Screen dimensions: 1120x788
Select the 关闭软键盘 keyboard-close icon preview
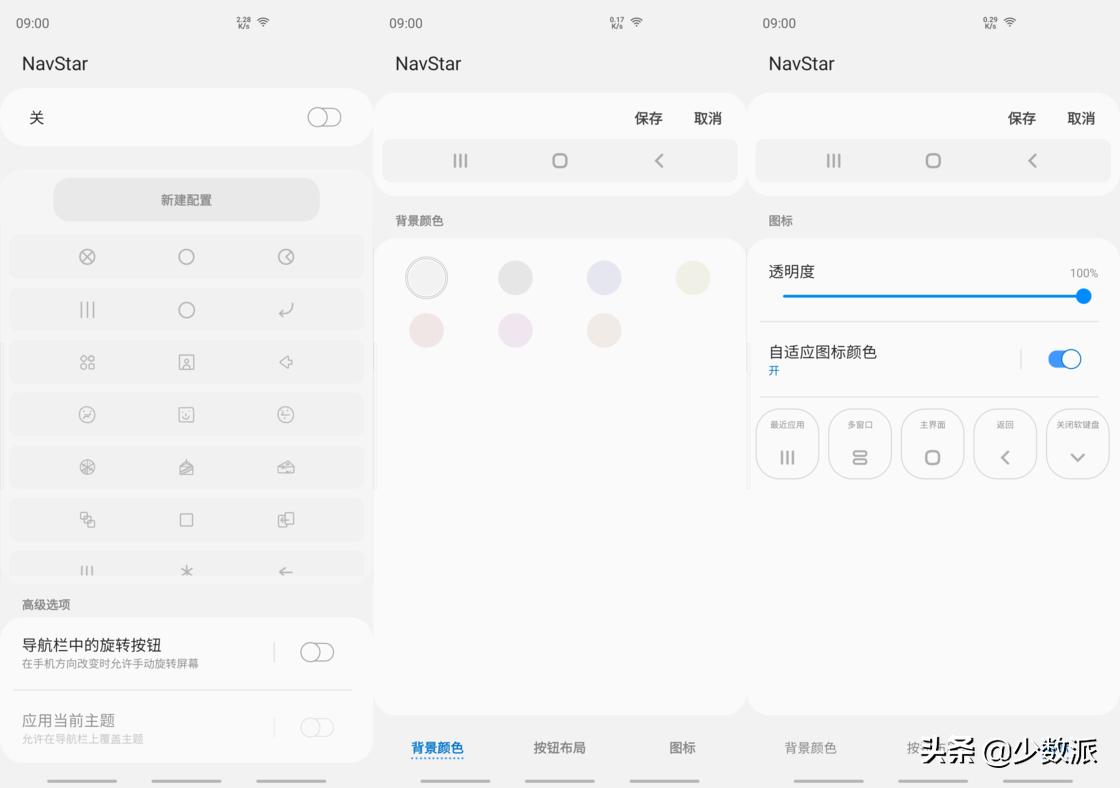[1077, 444]
